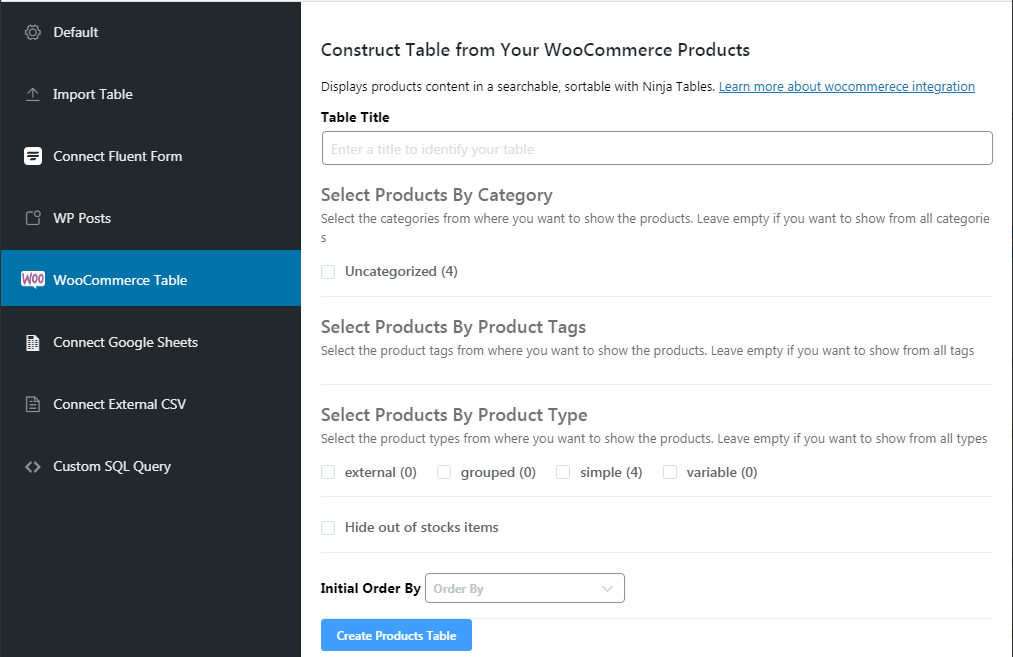
Task: Click the upload icon for Import Table
Action: click(x=30, y=94)
